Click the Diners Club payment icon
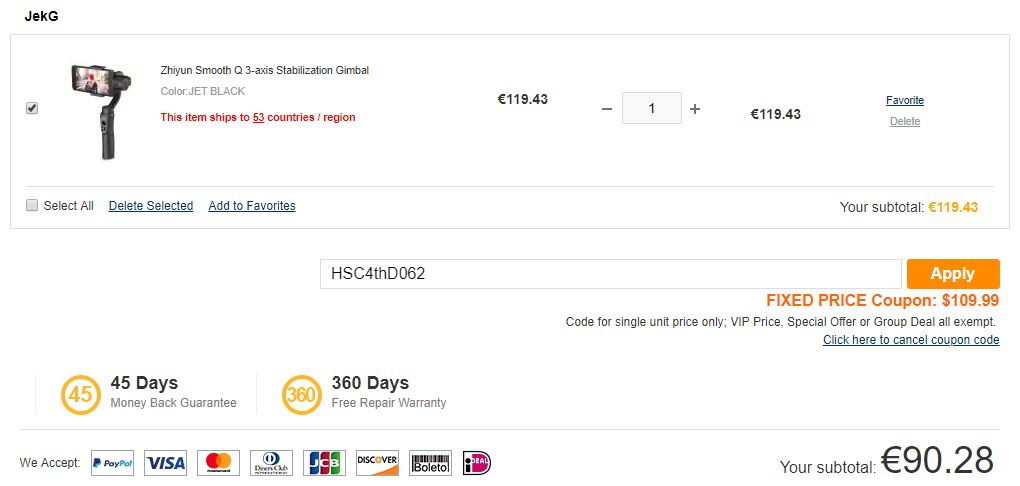Image resolution: width=1020 pixels, height=486 pixels. 271,463
